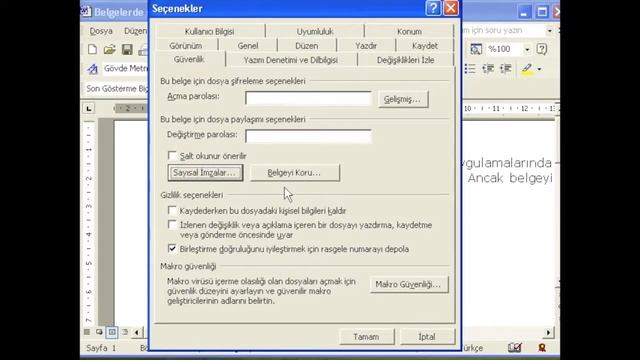The image size is (640, 360).
Task: Go to Yazdır tab
Action: coord(366,46)
